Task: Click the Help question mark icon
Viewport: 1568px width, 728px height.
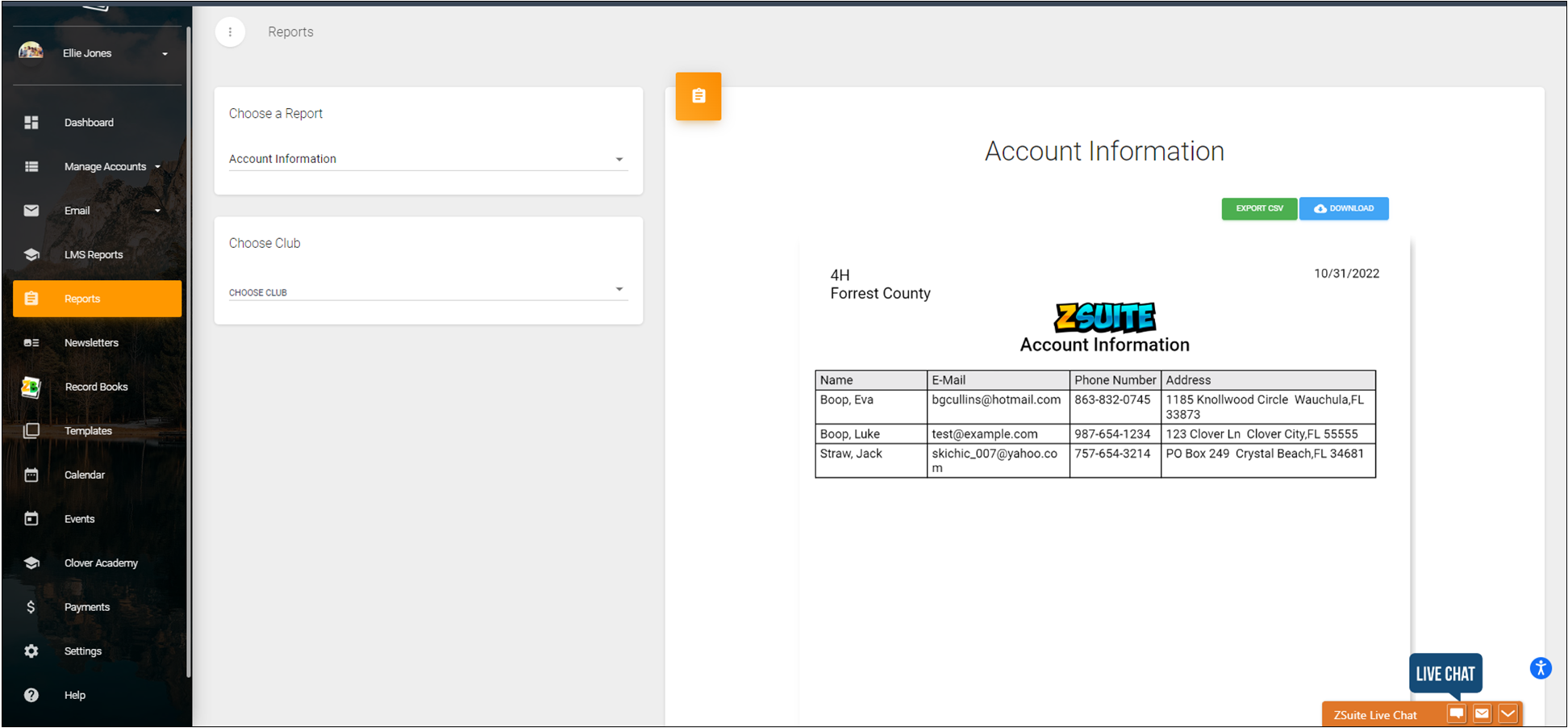Action: tap(31, 695)
